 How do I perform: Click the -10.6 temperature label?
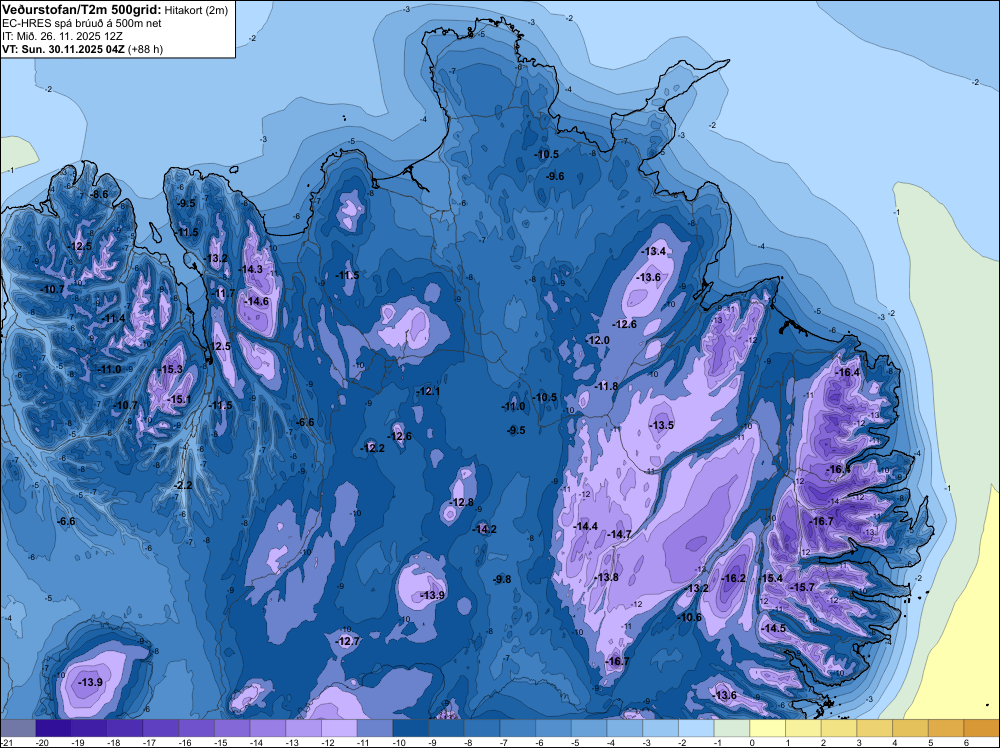point(689,617)
